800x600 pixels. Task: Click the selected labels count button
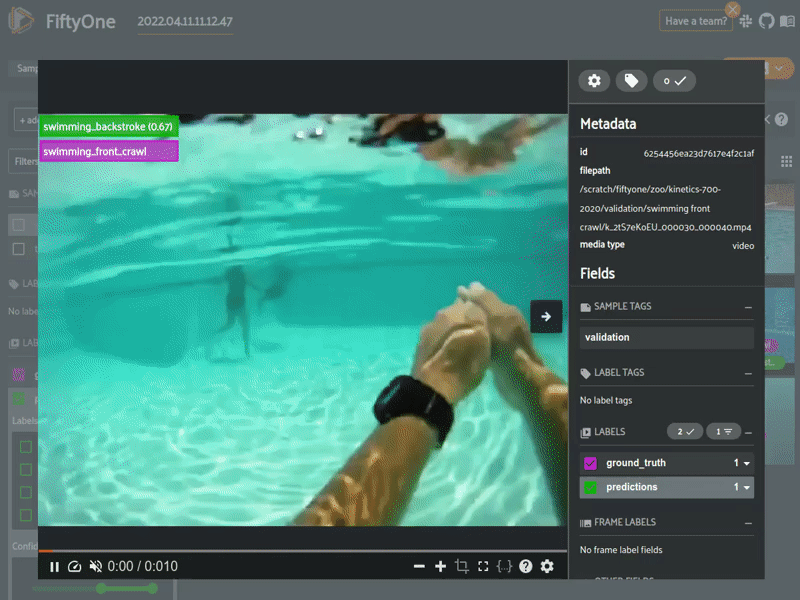(674, 81)
